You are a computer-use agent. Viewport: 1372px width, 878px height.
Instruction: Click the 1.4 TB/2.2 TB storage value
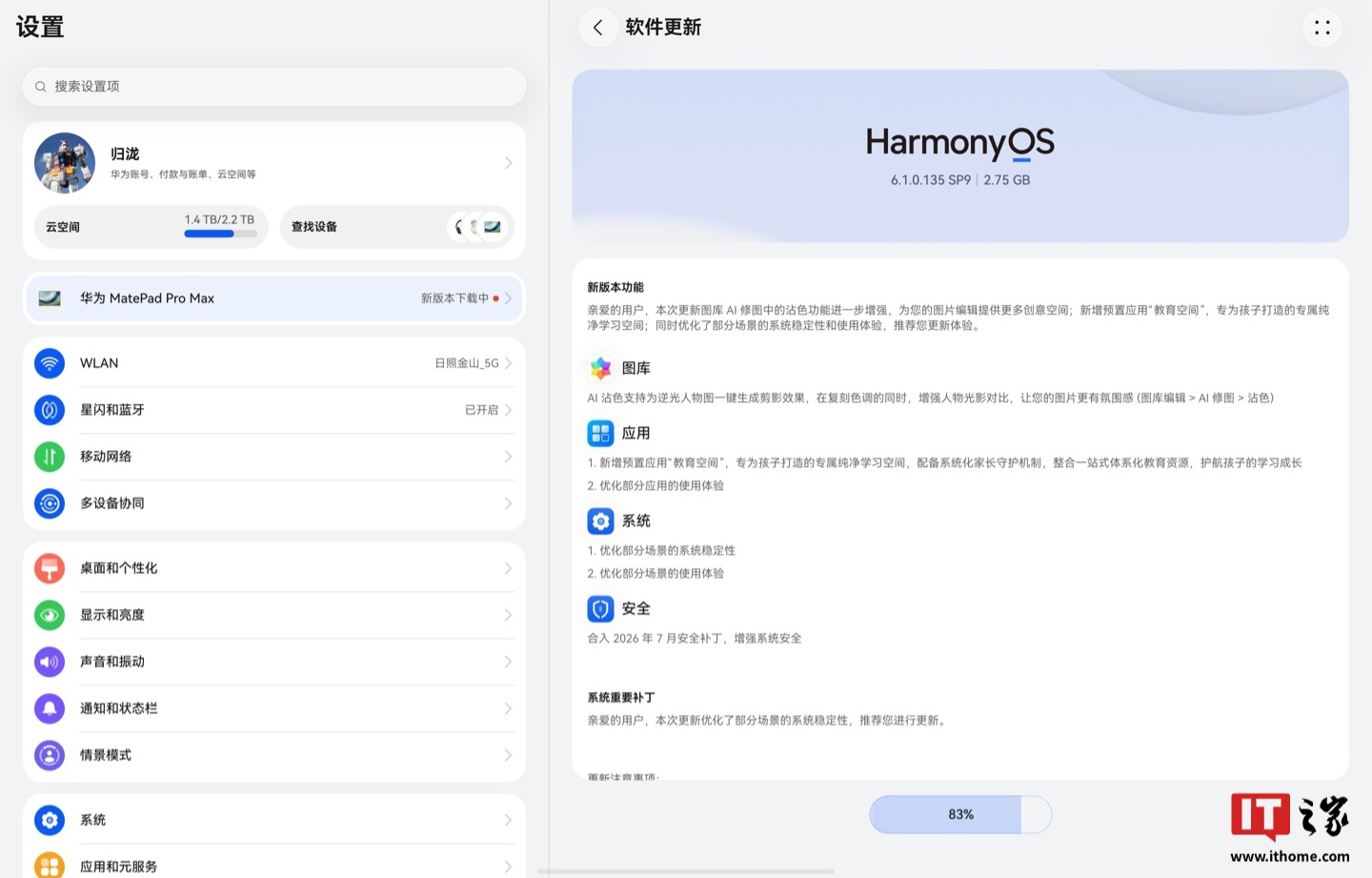coord(219,219)
